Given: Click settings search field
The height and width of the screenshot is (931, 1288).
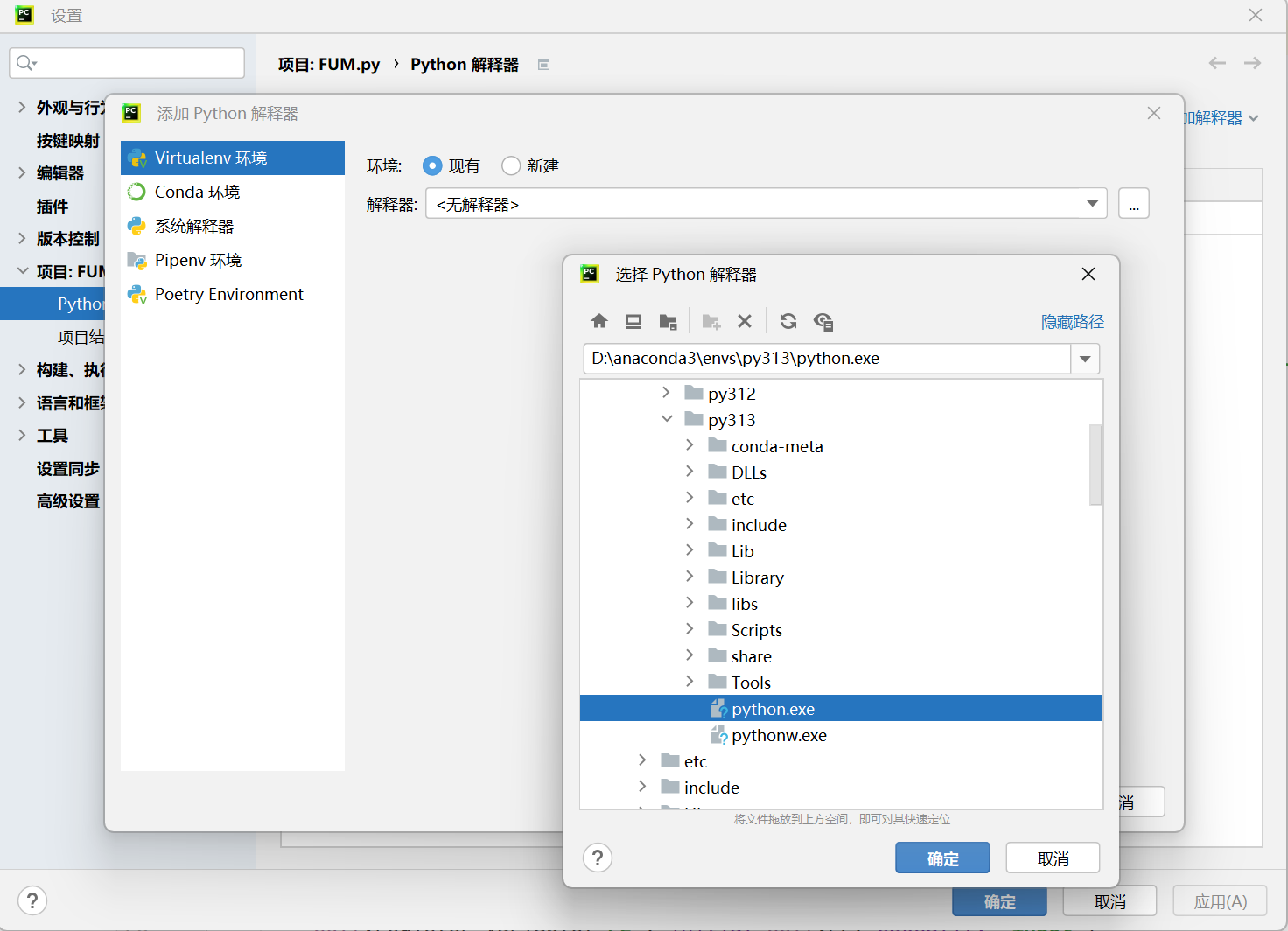Looking at the screenshot, I should (127, 63).
